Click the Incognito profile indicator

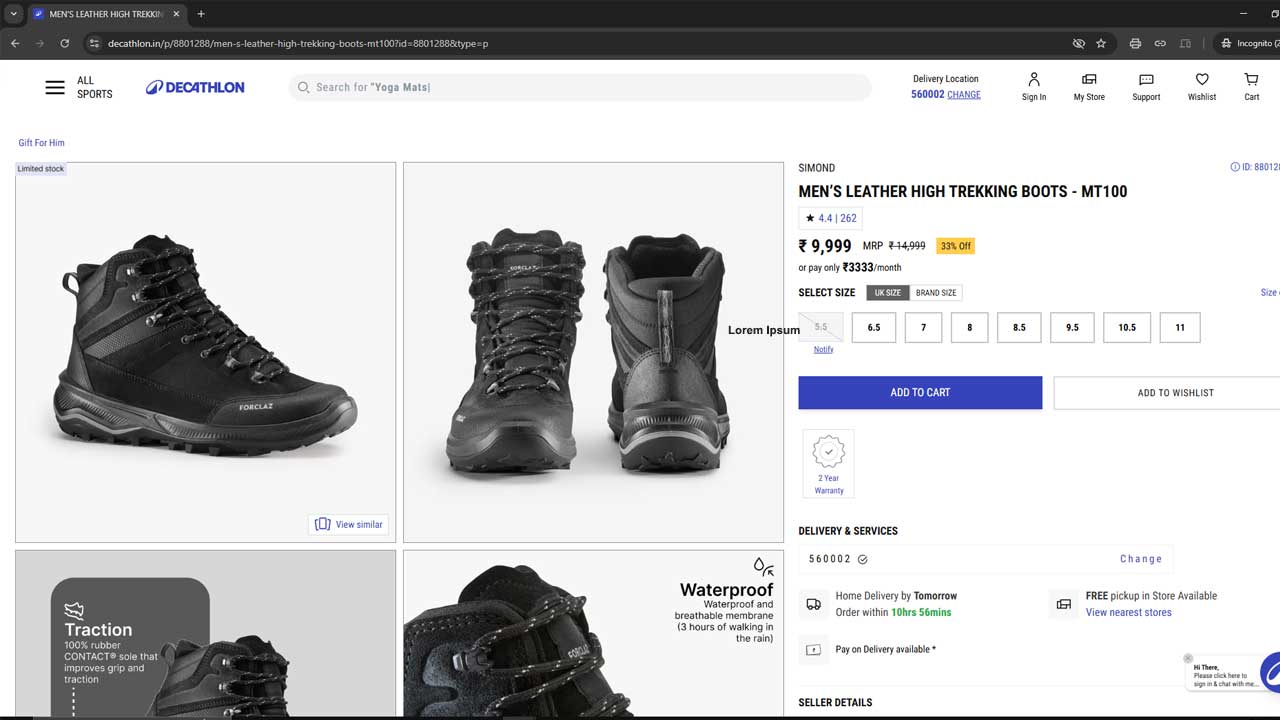(x=1247, y=43)
